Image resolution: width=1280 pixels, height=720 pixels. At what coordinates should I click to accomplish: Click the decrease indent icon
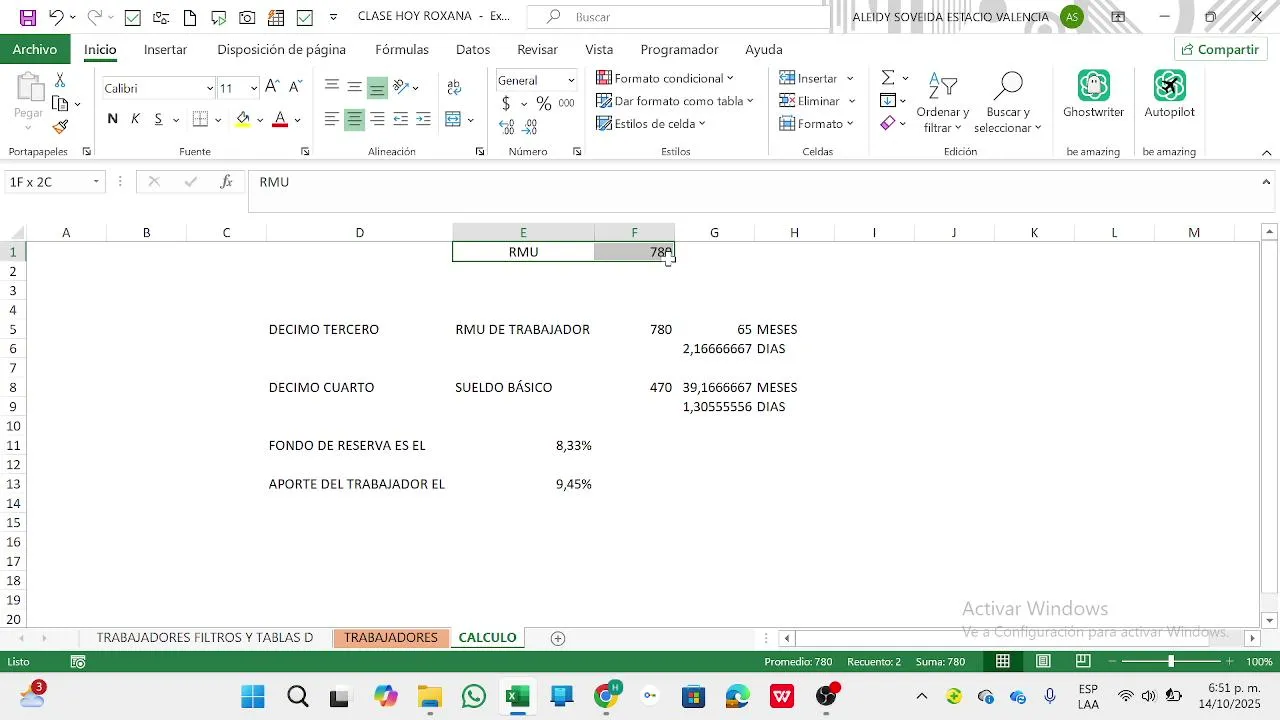coord(400,119)
